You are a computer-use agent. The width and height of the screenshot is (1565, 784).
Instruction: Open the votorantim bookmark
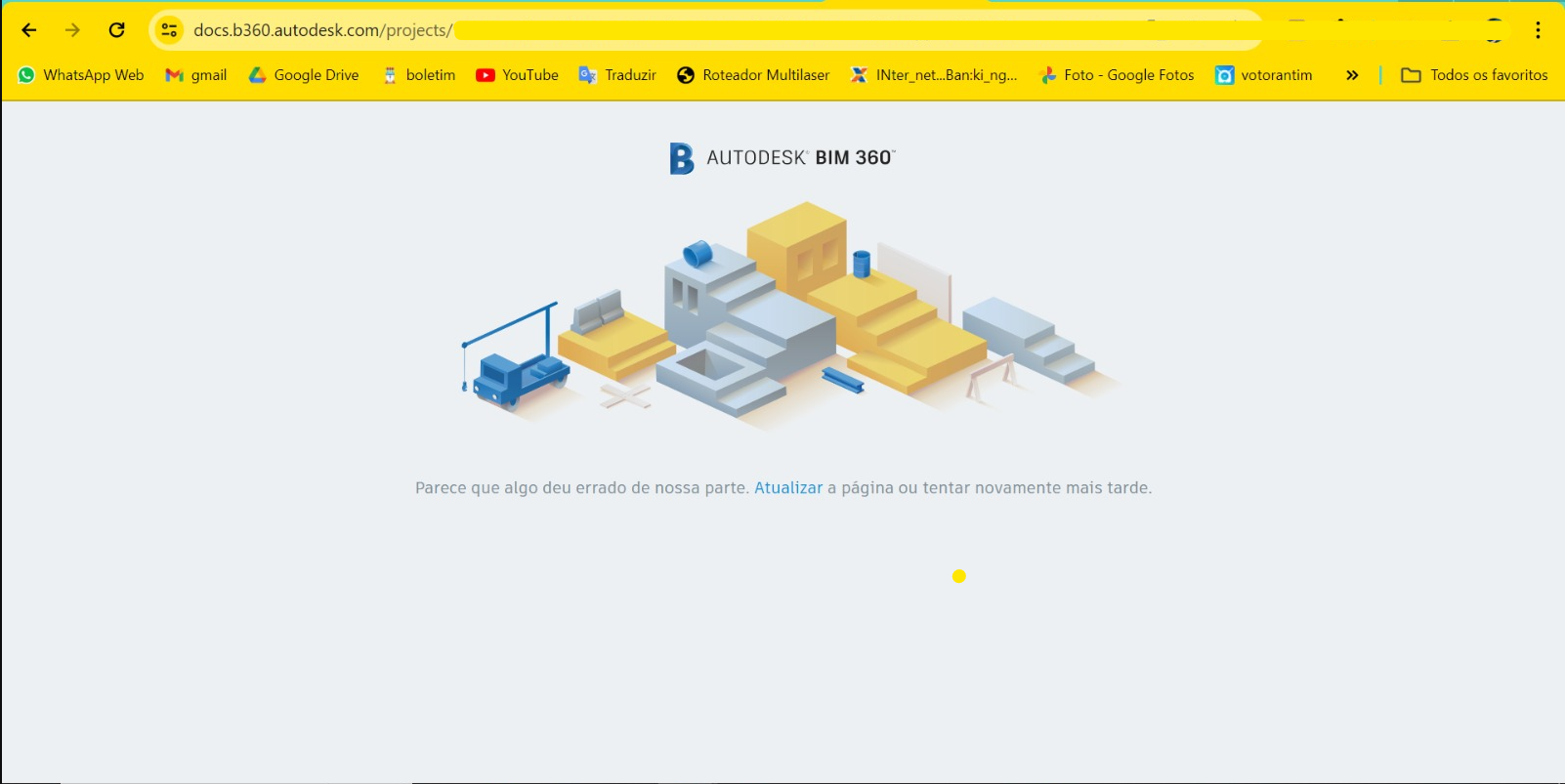pyautogui.click(x=1264, y=75)
